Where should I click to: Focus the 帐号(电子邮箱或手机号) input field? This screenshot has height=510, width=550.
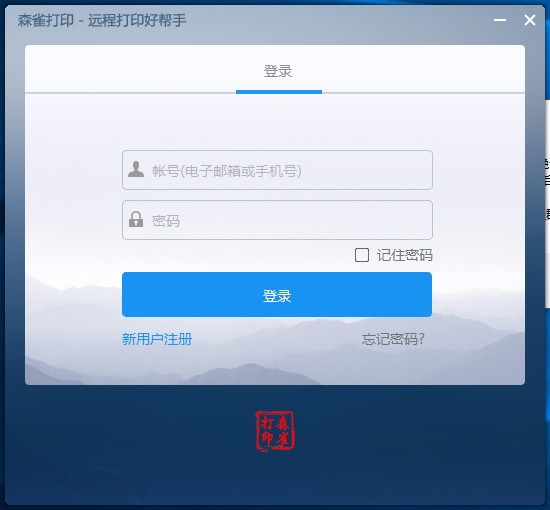pos(277,170)
